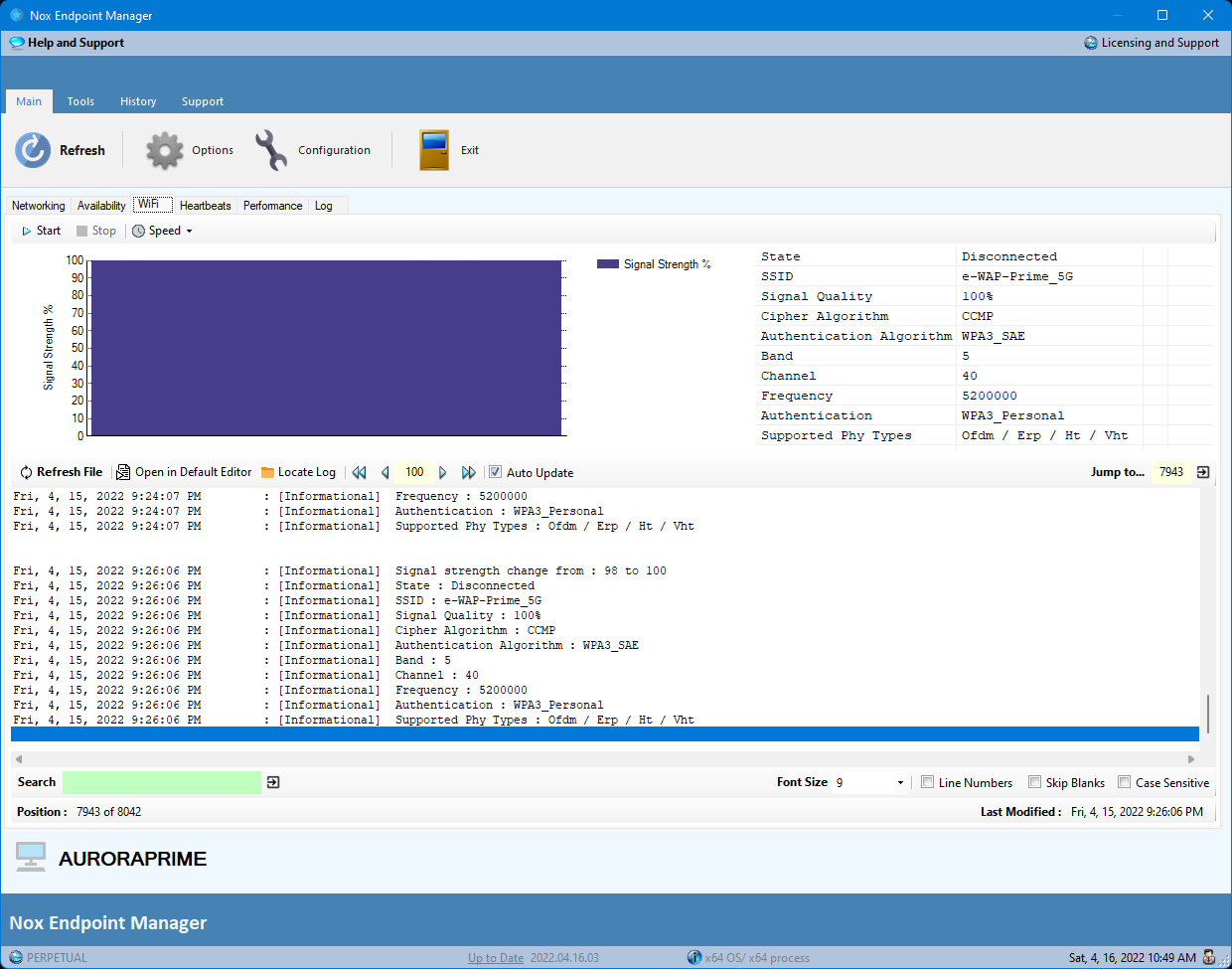
Task: Click the x64 OS info icon
Action: click(694, 957)
